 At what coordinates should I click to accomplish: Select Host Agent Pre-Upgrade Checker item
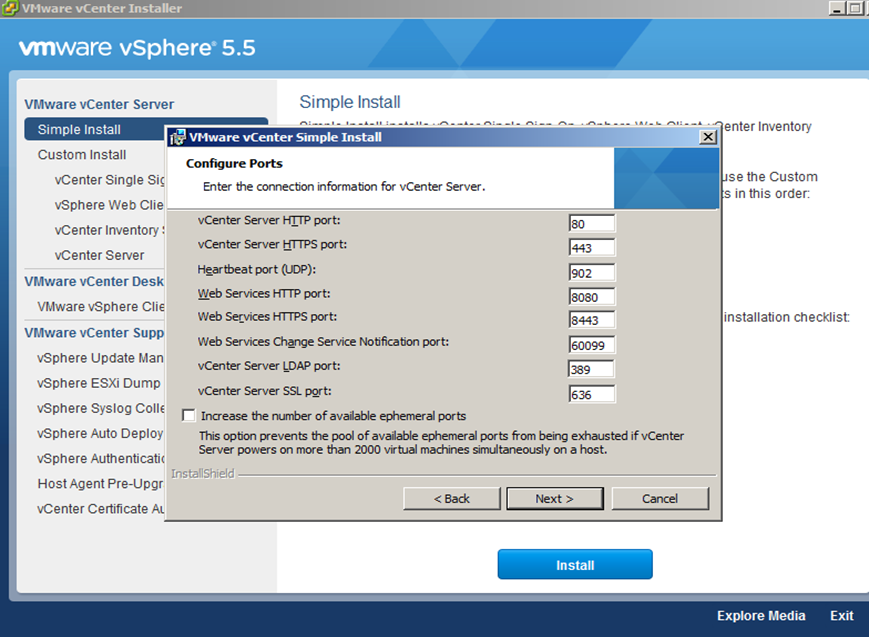tap(100, 483)
